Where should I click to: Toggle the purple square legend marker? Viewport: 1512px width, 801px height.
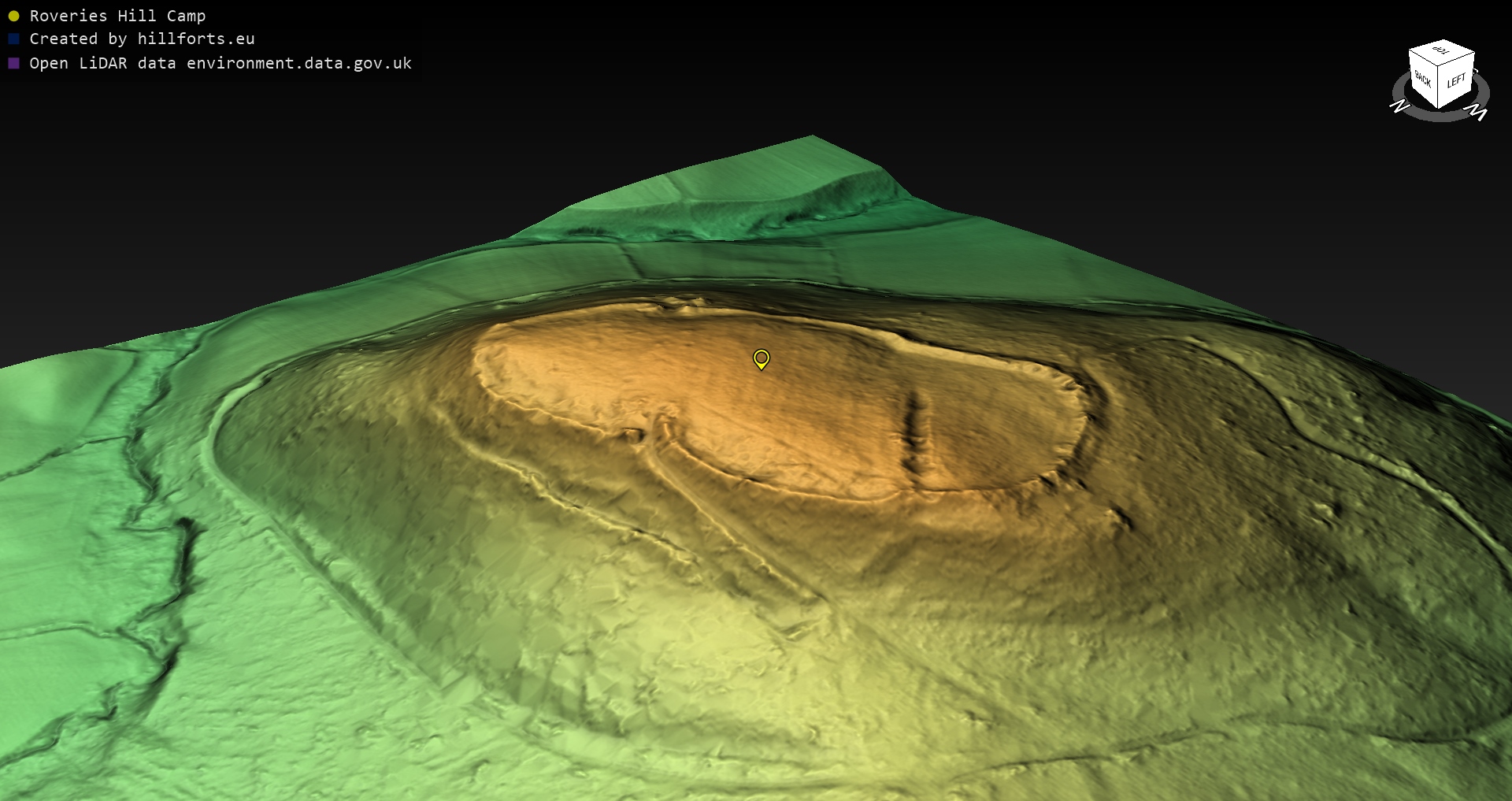click(x=13, y=63)
